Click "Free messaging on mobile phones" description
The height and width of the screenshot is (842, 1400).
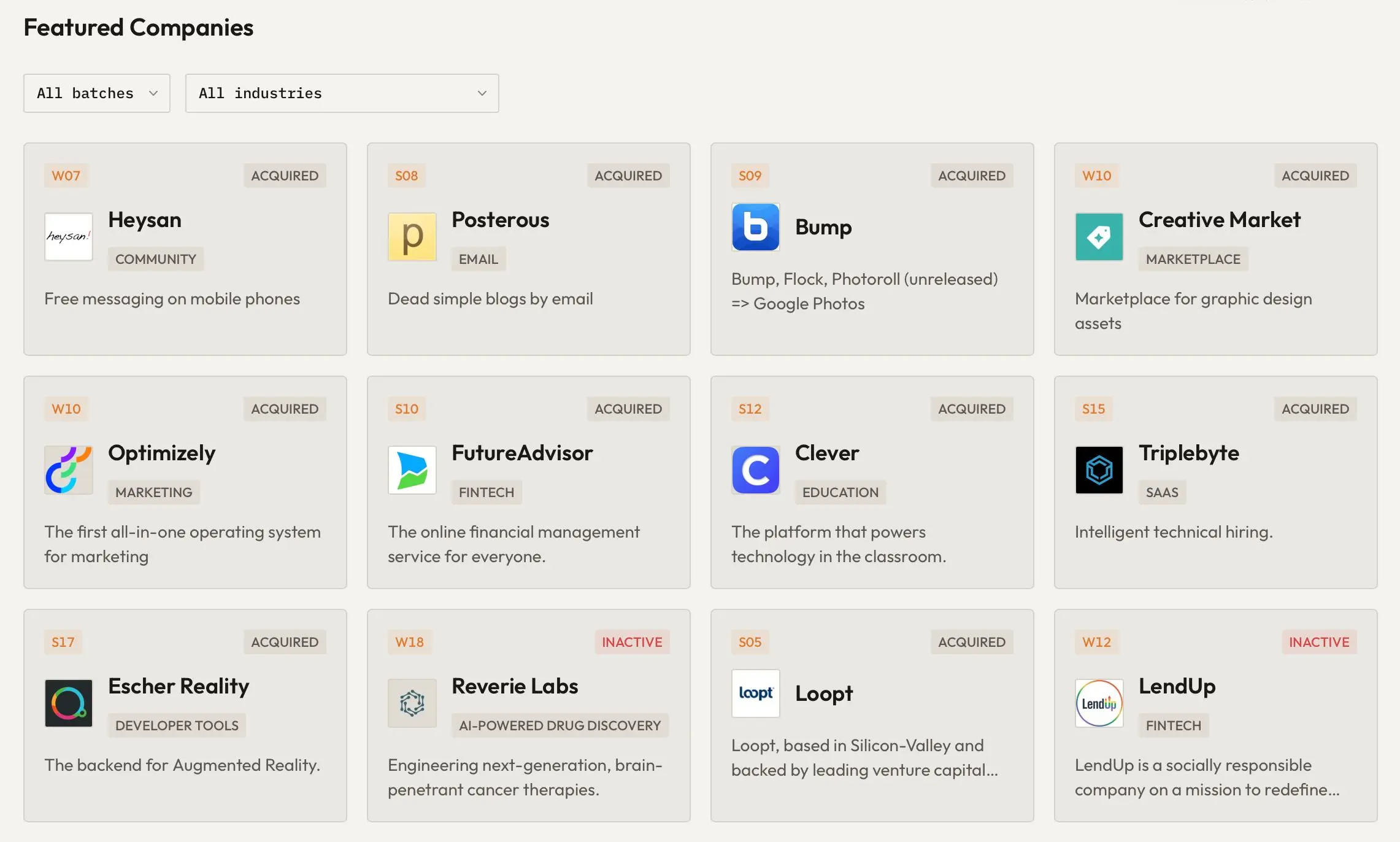(x=172, y=299)
